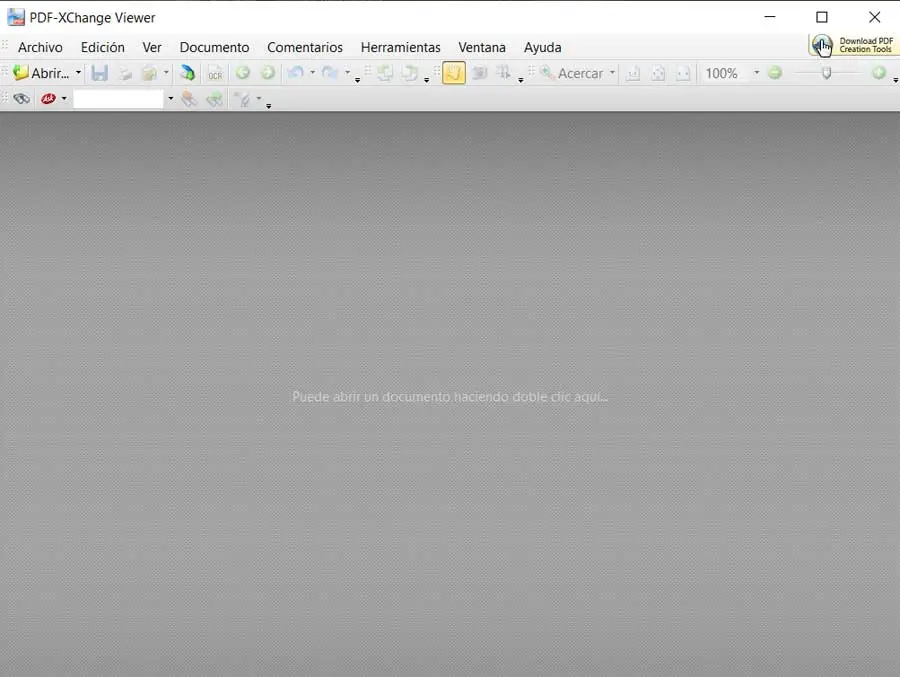Click the search options icon

coord(243,99)
